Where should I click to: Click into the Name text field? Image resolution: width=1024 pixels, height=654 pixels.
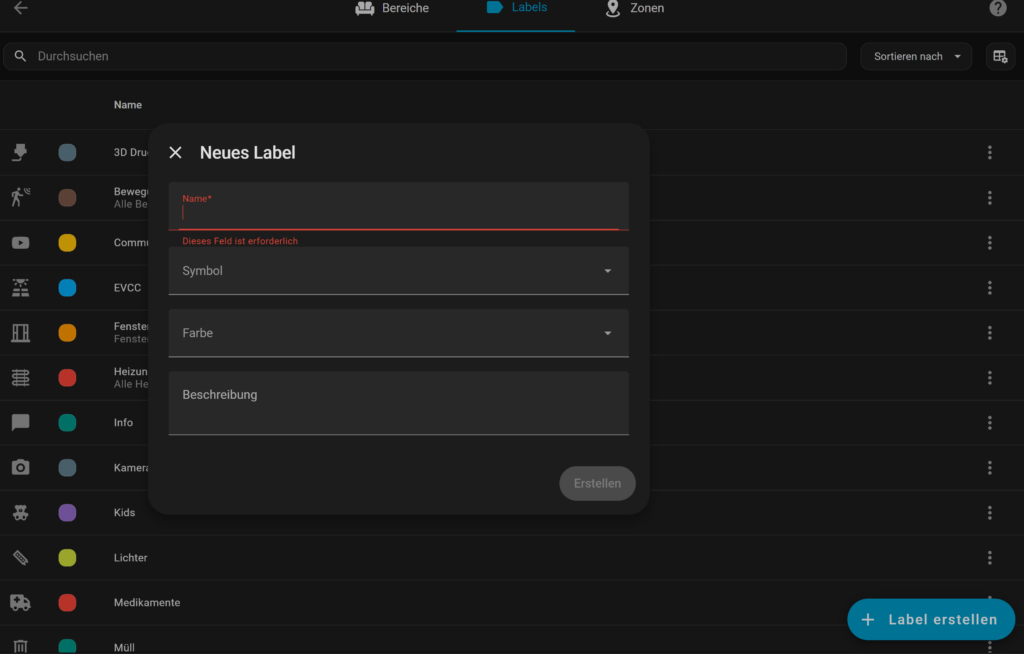(x=398, y=212)
